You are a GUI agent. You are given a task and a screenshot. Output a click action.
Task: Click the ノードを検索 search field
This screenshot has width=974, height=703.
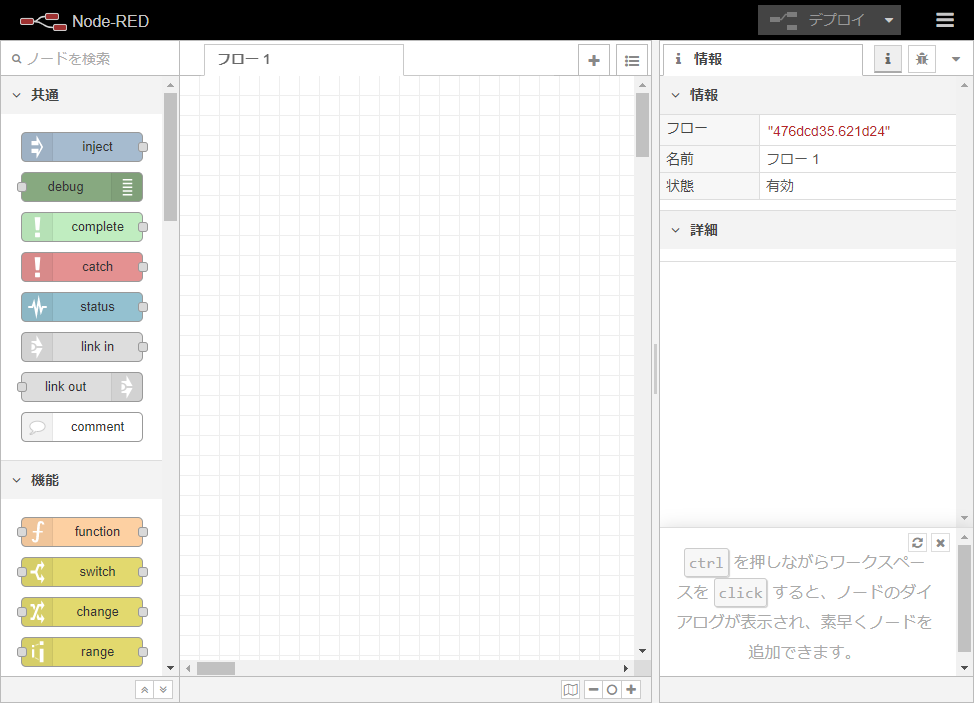click(90, 59)
